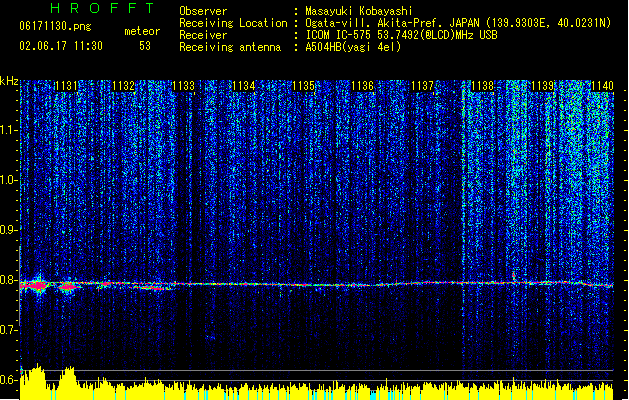
Task: Click the Receiving antenna label
Action: click(x=230, y=47)
